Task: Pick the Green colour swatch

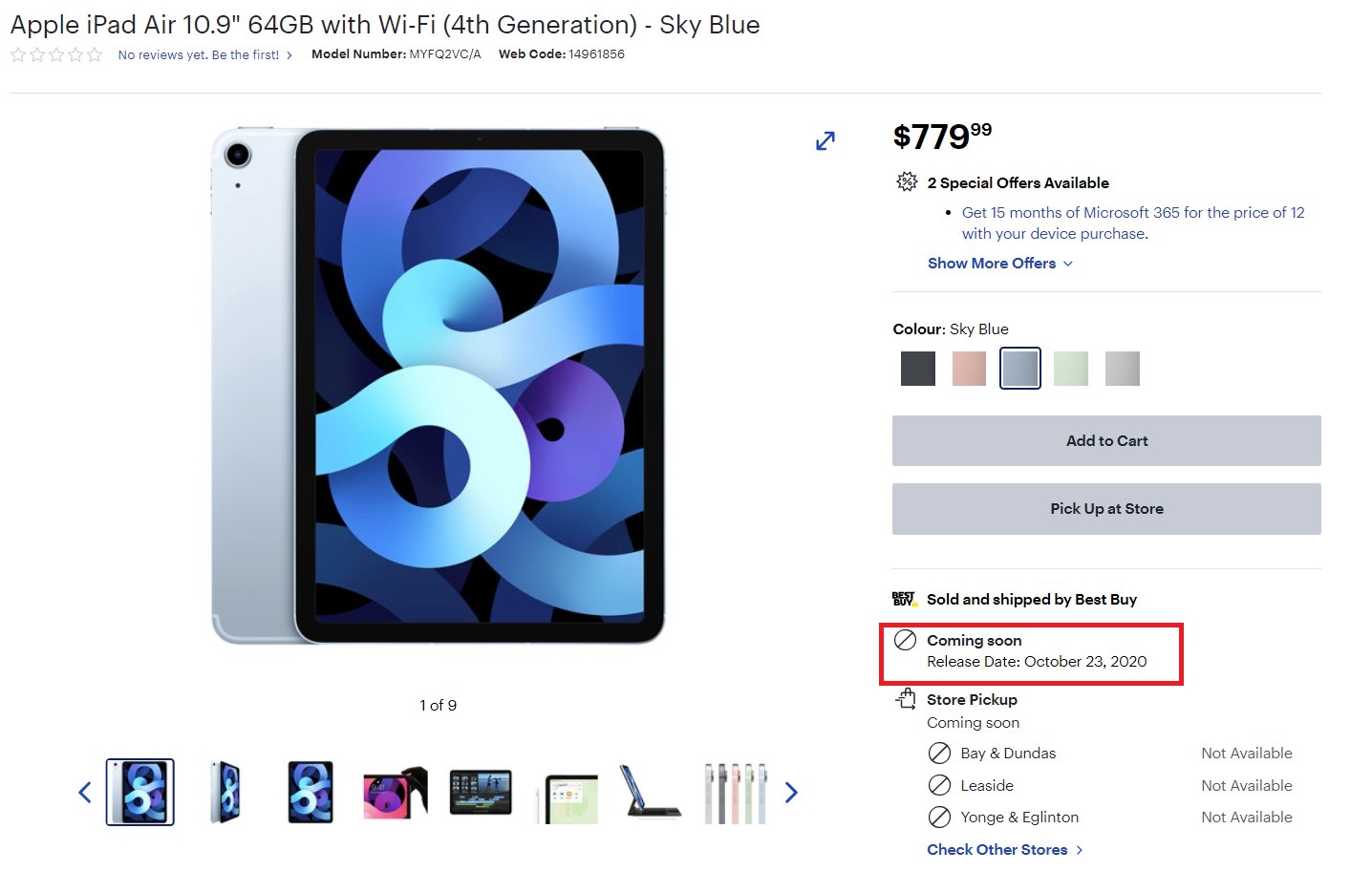Action: point(1071,369)
